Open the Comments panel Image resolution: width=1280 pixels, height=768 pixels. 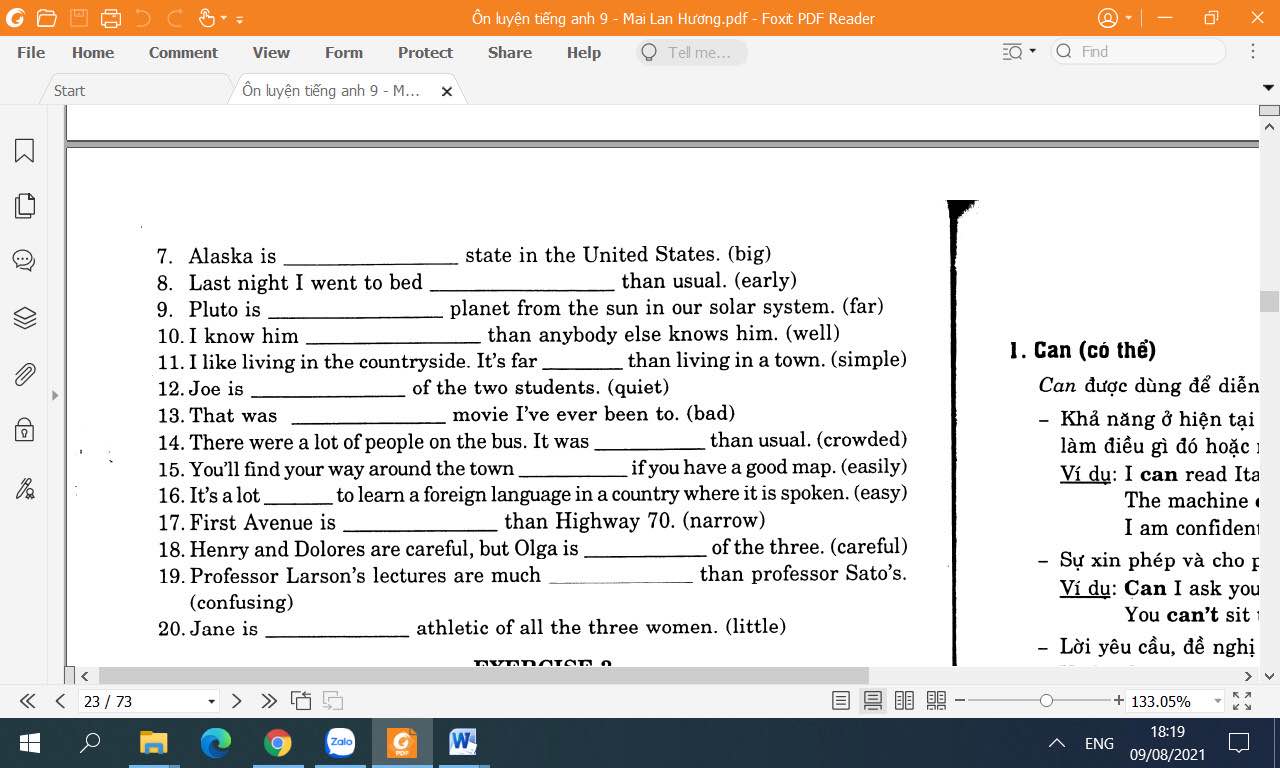point(24,261)
